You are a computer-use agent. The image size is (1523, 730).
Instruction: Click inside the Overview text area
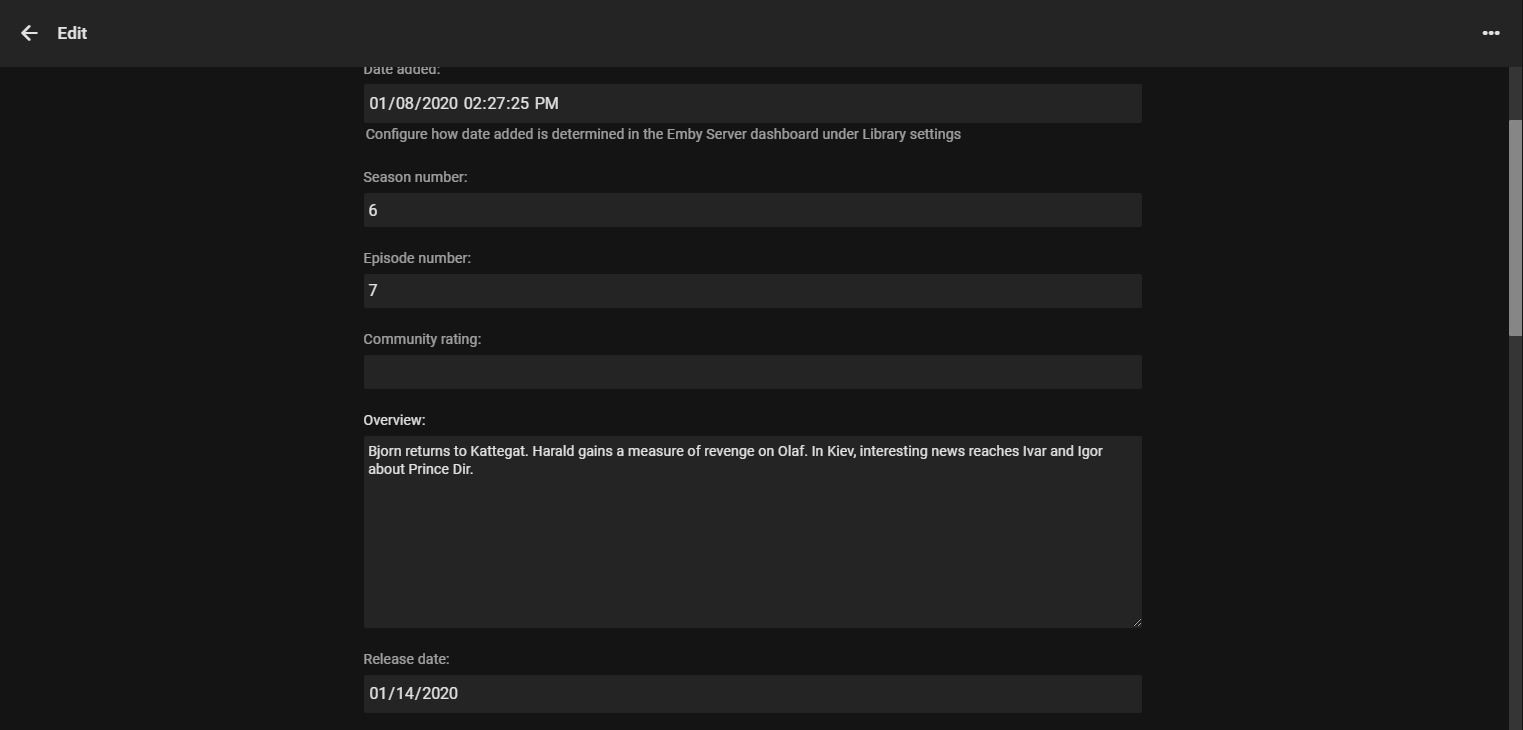coord(752,530)
